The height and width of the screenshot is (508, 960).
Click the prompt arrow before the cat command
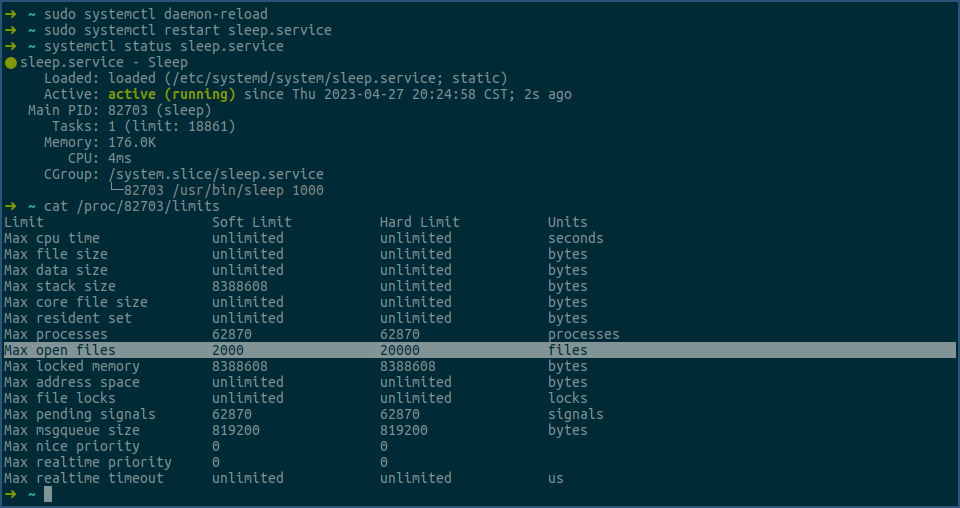[x=10, y=206]
